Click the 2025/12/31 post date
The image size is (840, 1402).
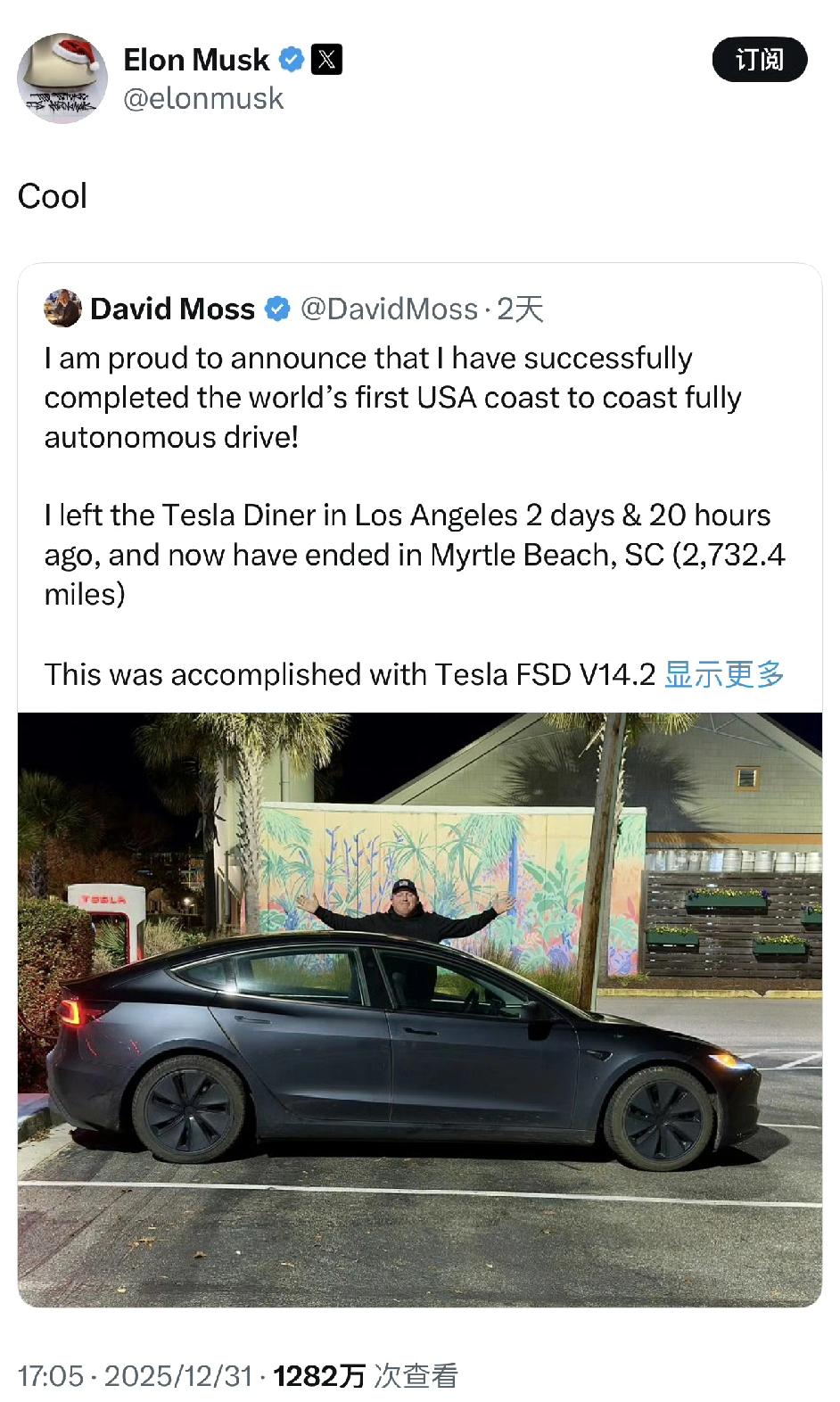(x=178, y=1376)
